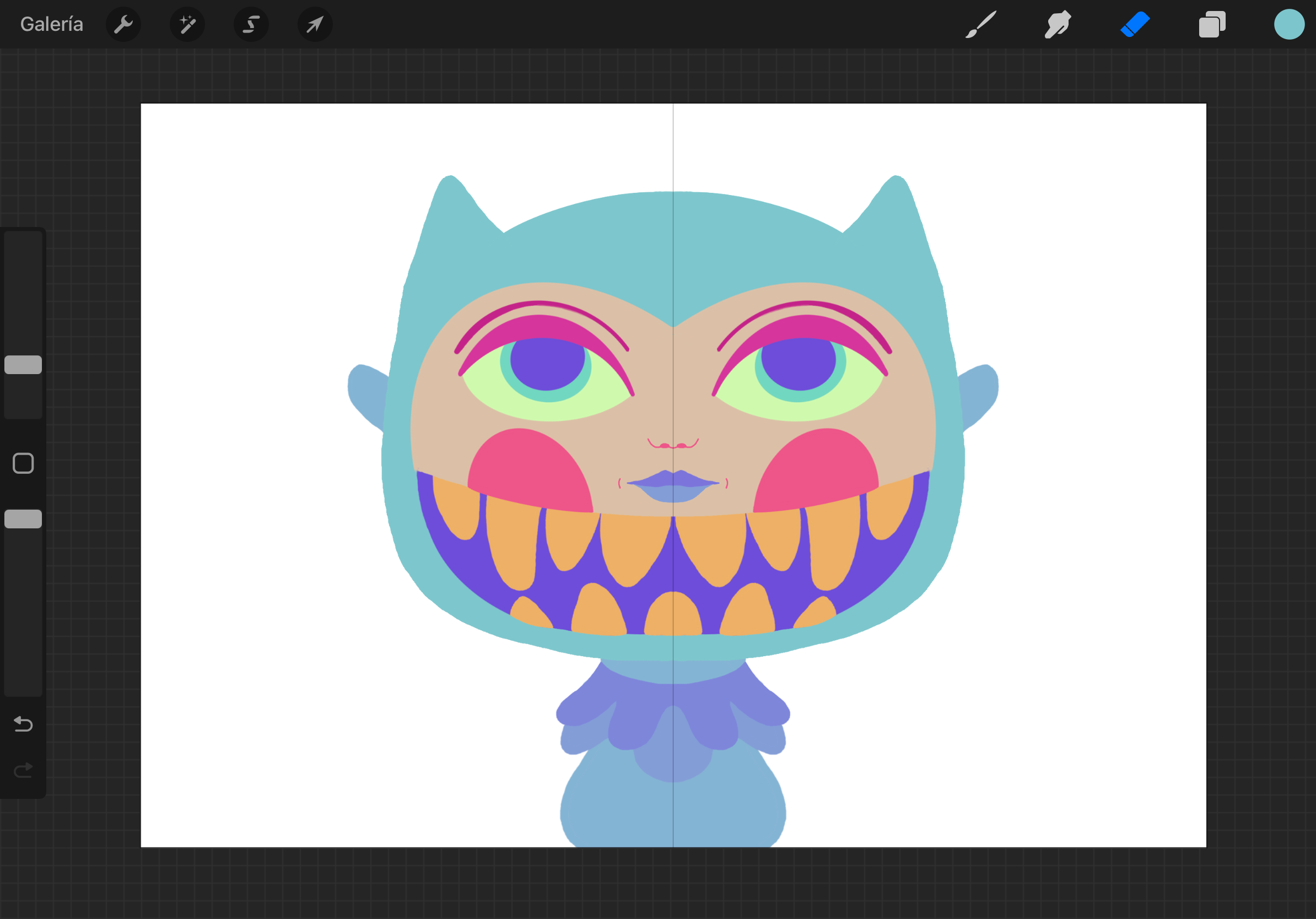
Task: Open the Layers panel icon
Action: click(1212, 25)
